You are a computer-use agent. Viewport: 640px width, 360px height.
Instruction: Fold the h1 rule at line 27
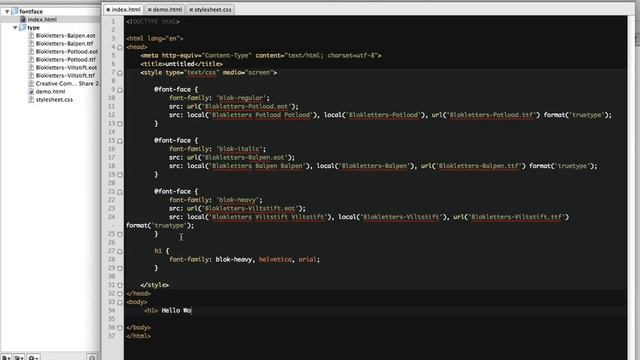(120, 251)
